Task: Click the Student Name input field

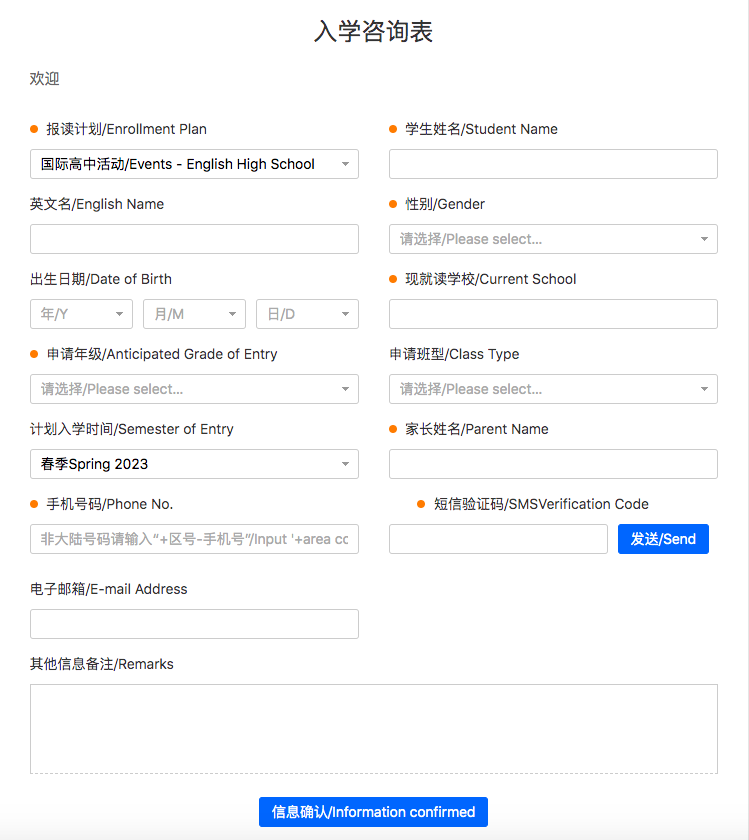Action: (x=553, y=164)
